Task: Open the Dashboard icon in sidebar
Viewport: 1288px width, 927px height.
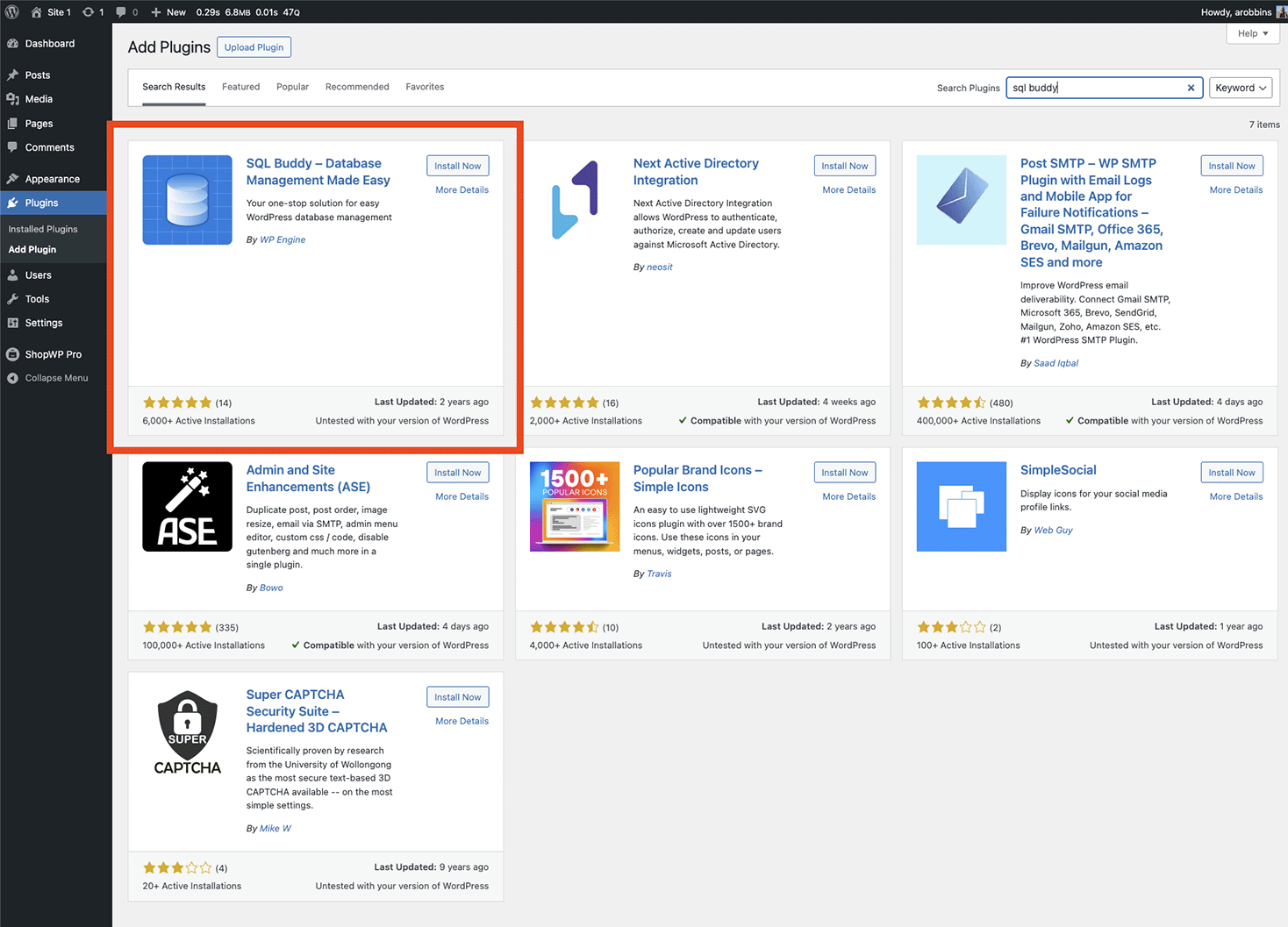Action: 13,43
